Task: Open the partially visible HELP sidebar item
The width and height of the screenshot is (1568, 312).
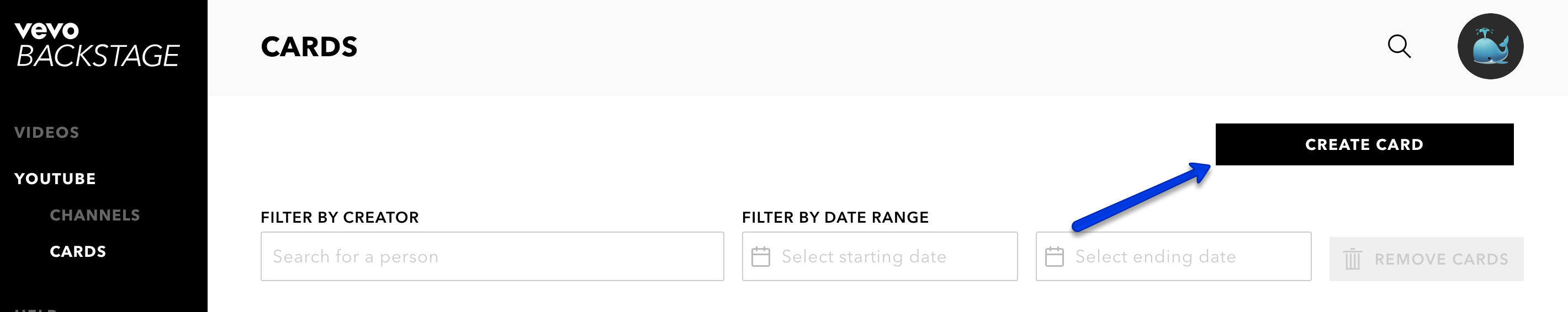Action: (35, 310)
